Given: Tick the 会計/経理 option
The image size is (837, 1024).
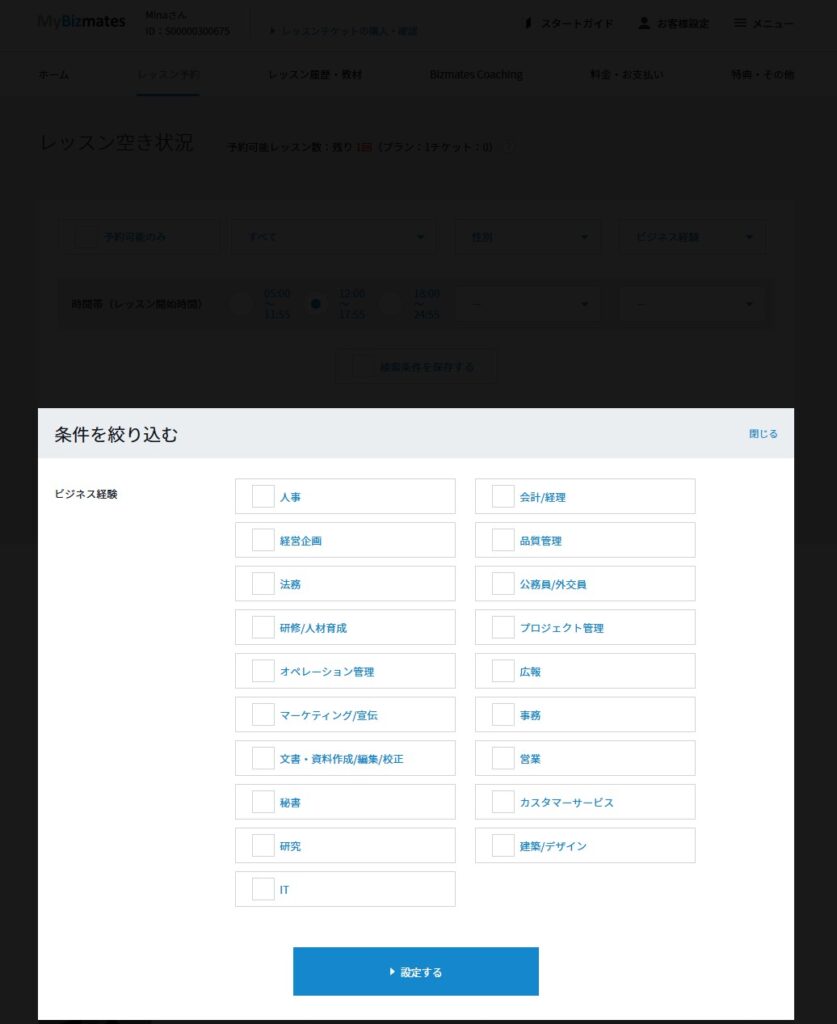Looking at the screenshot, I should [x=503, y=496].
